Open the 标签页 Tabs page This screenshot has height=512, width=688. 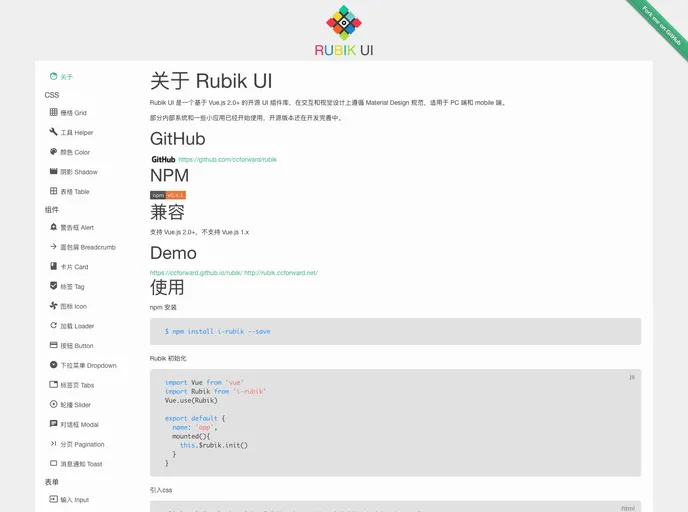click(77, 386)
